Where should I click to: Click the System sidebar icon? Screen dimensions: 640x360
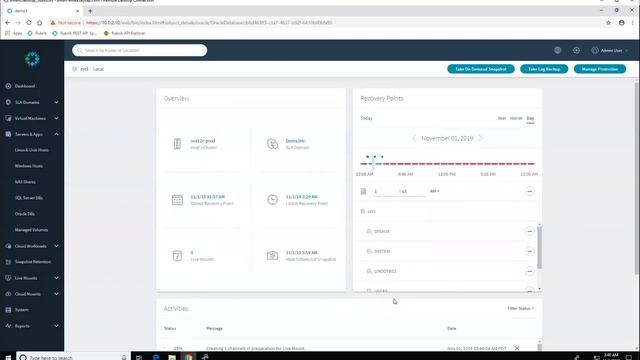pos(8,310)
